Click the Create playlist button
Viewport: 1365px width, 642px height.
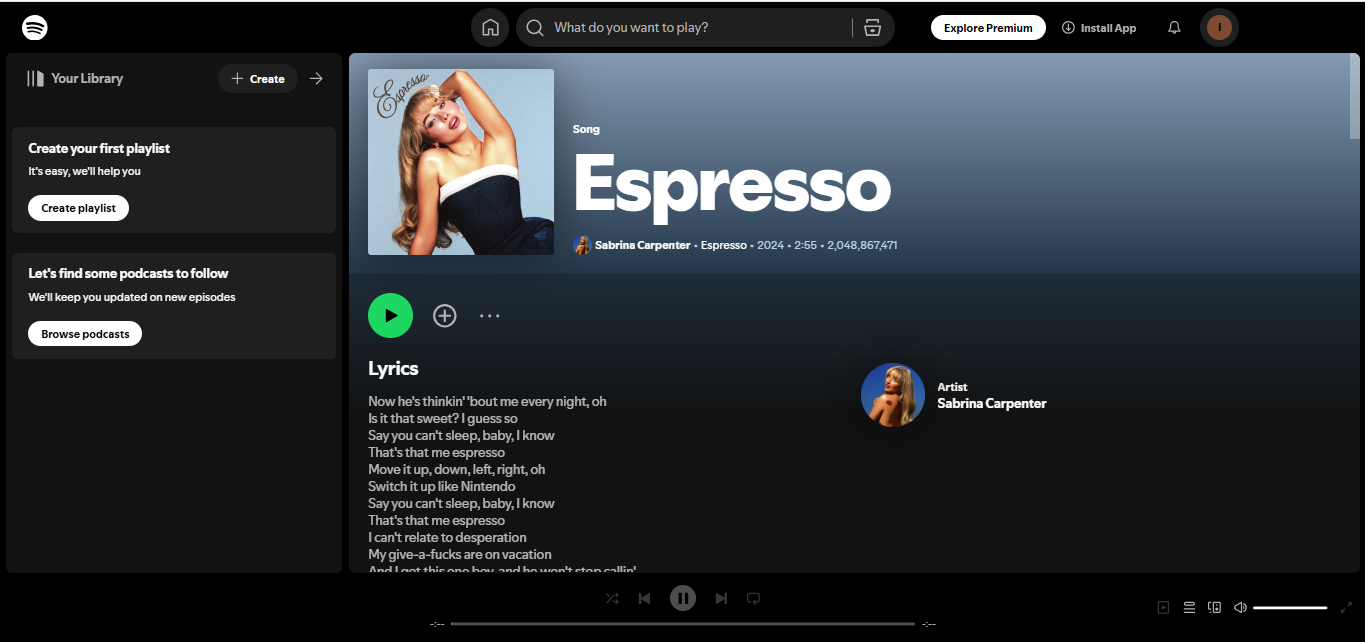click(x=78, y=208)
